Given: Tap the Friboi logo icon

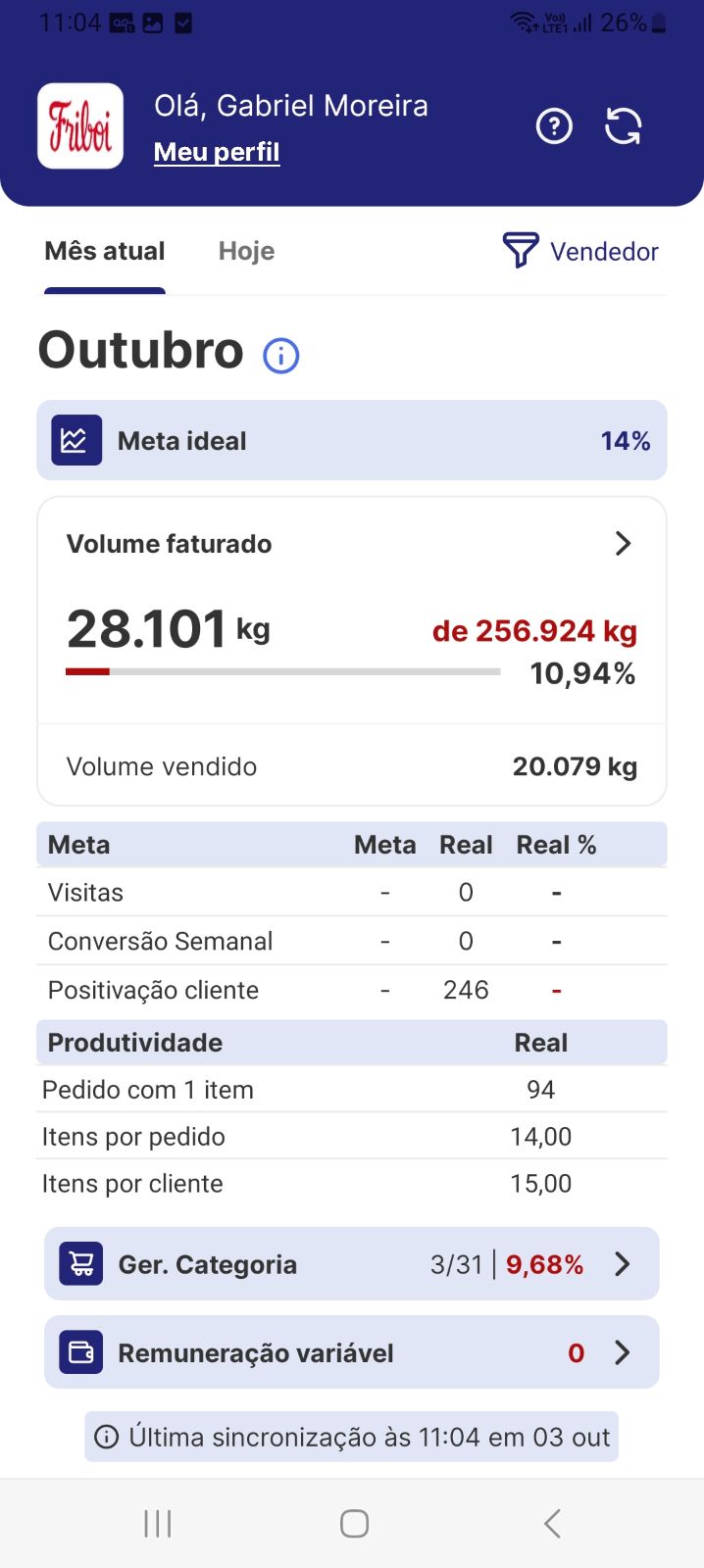Looking at the screenshot, I should (80, 126).
